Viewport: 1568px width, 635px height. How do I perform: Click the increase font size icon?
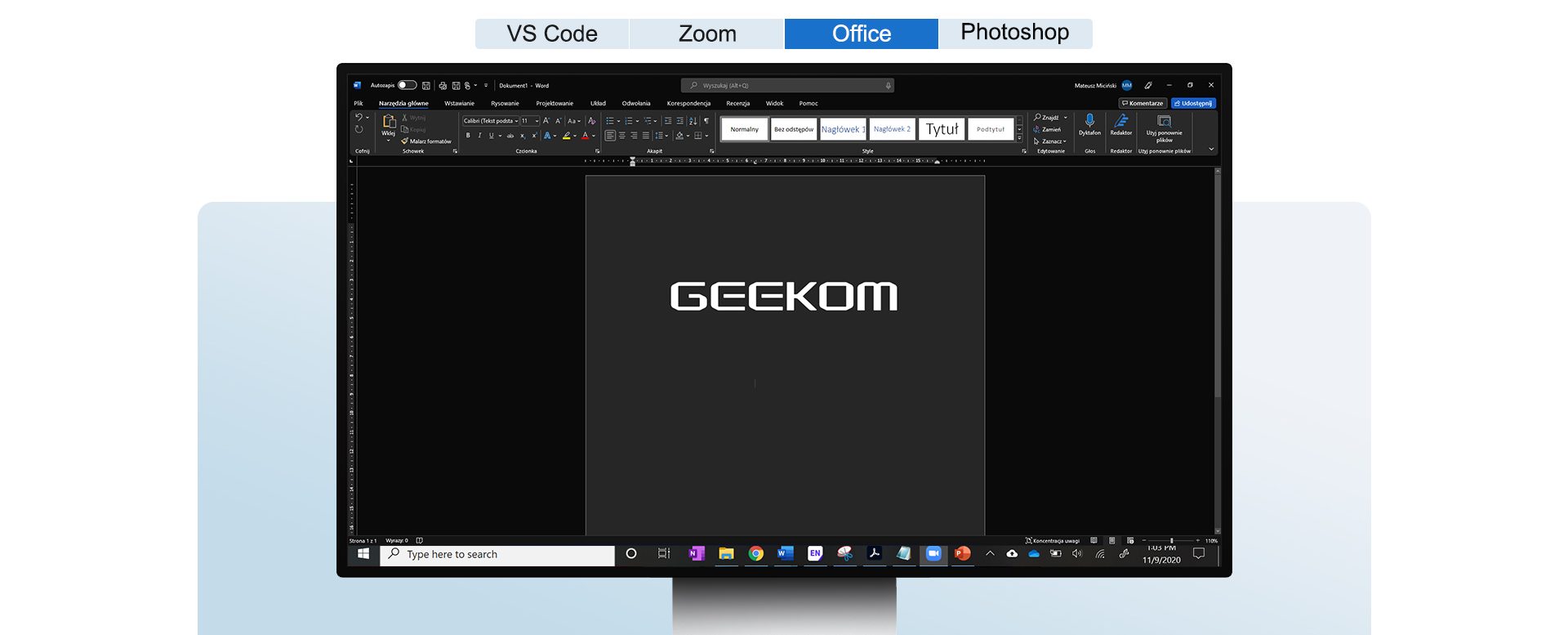coord(546,121)
